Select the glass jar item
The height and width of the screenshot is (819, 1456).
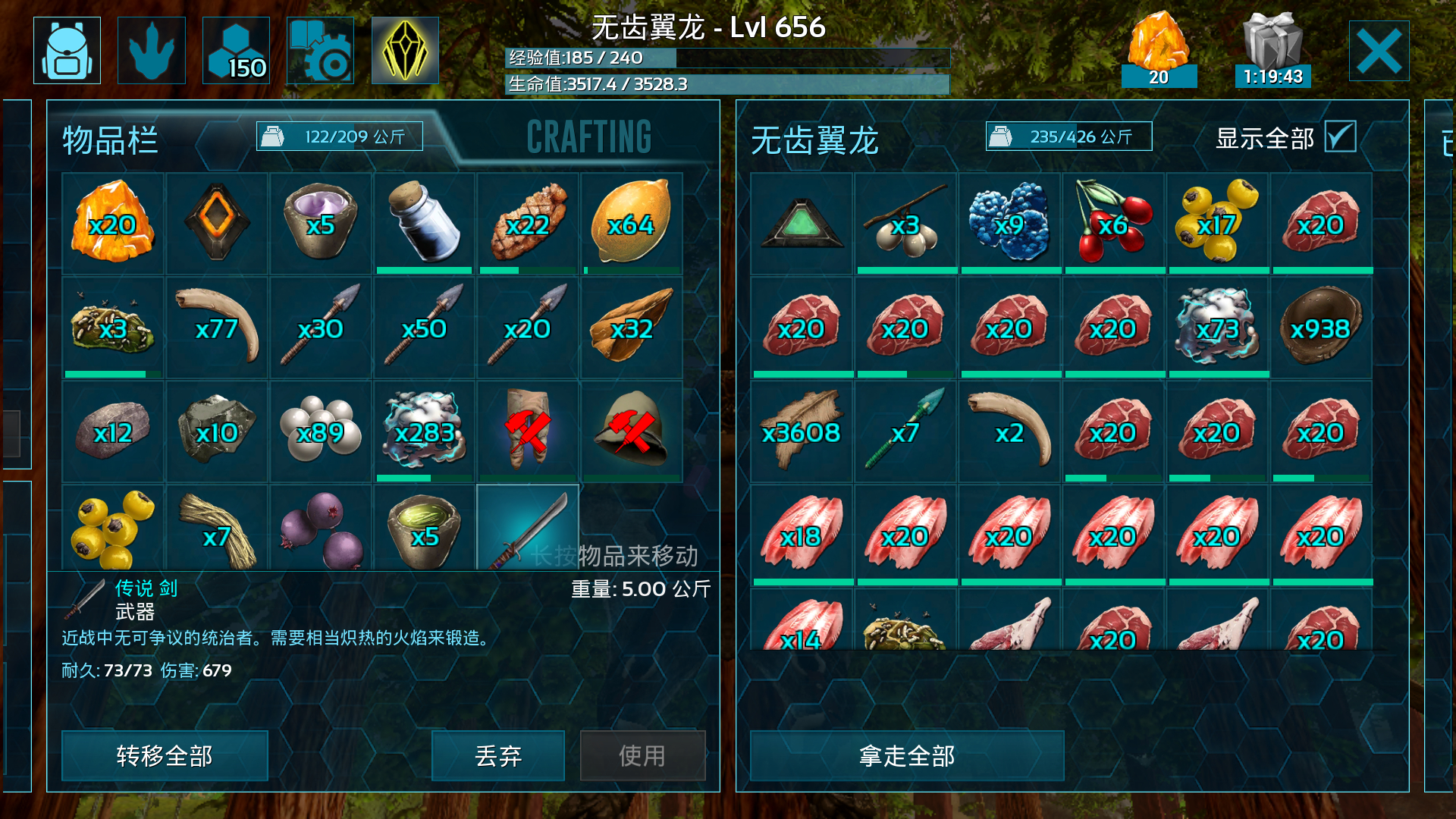click(x=424, y=223)
